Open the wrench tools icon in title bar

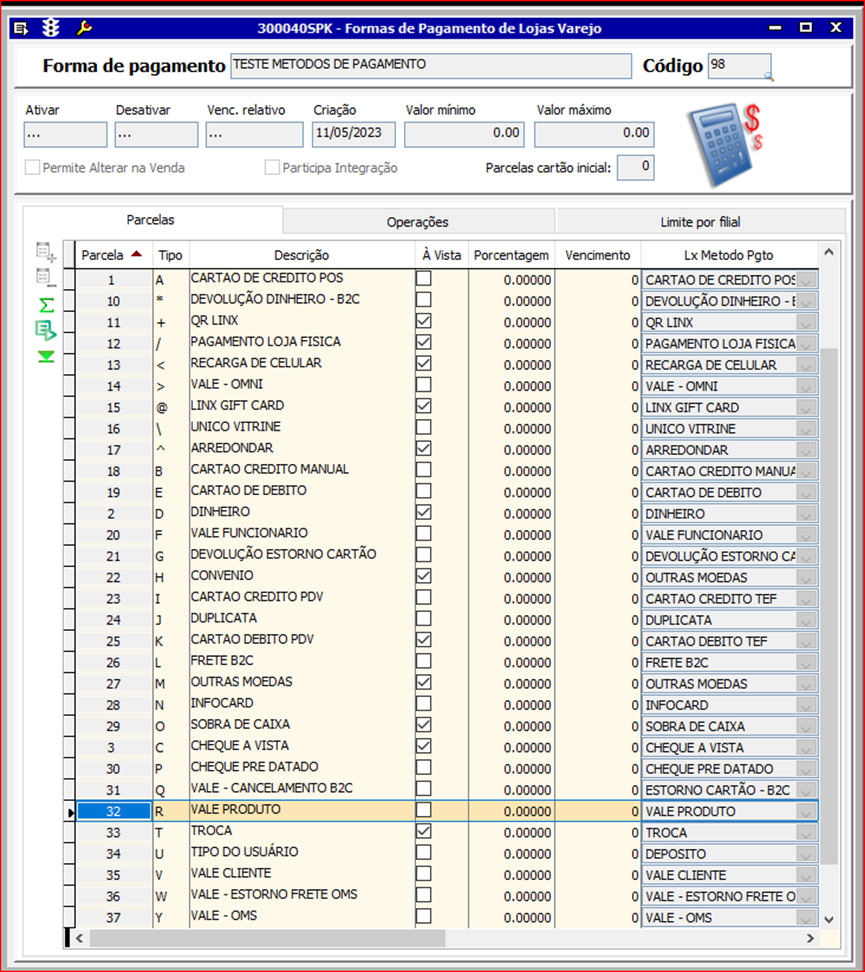84,28
